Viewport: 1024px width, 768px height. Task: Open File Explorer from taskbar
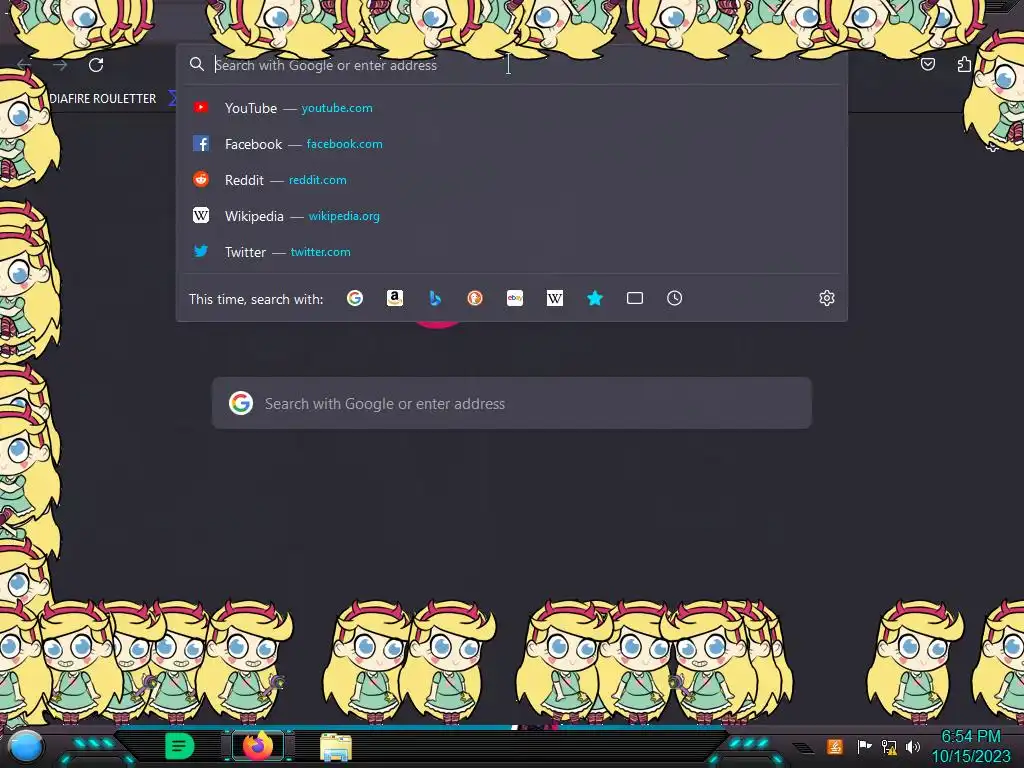pos(336,746)
